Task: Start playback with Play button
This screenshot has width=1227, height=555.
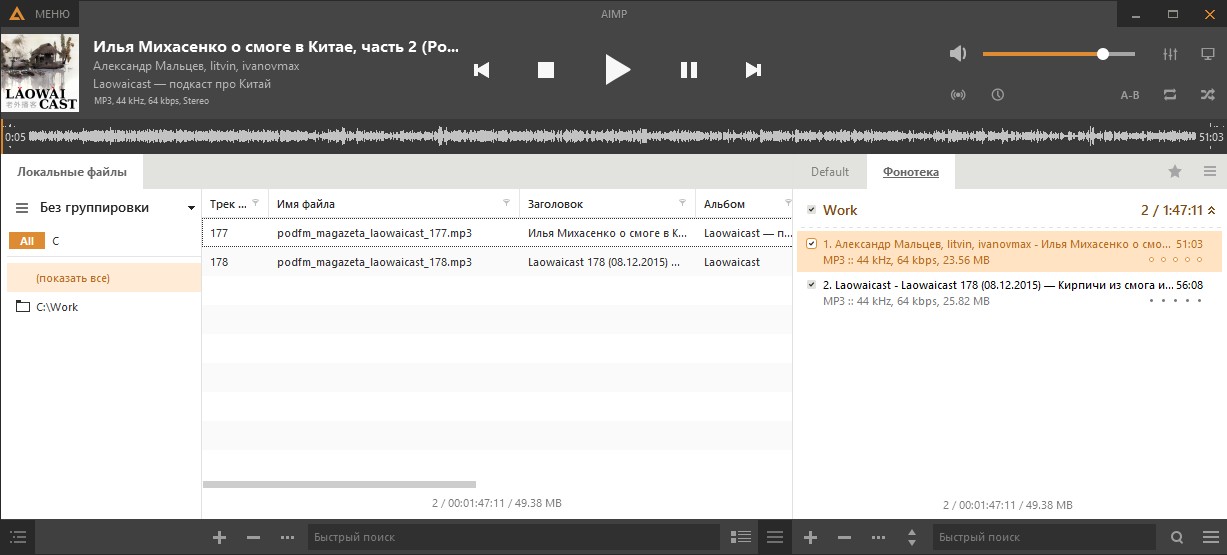Action: (618, 69)
